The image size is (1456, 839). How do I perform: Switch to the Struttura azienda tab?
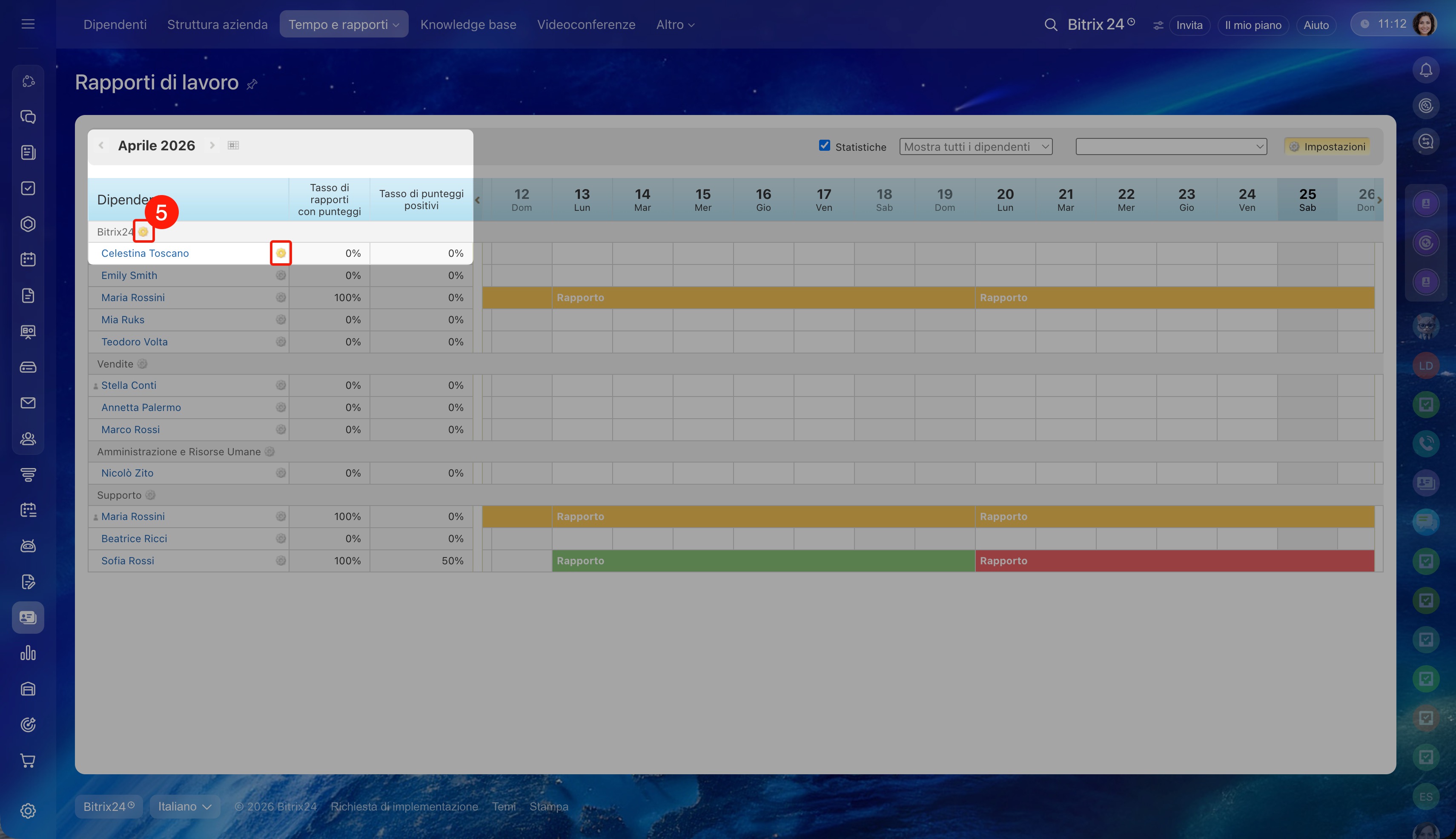[217, 25]
